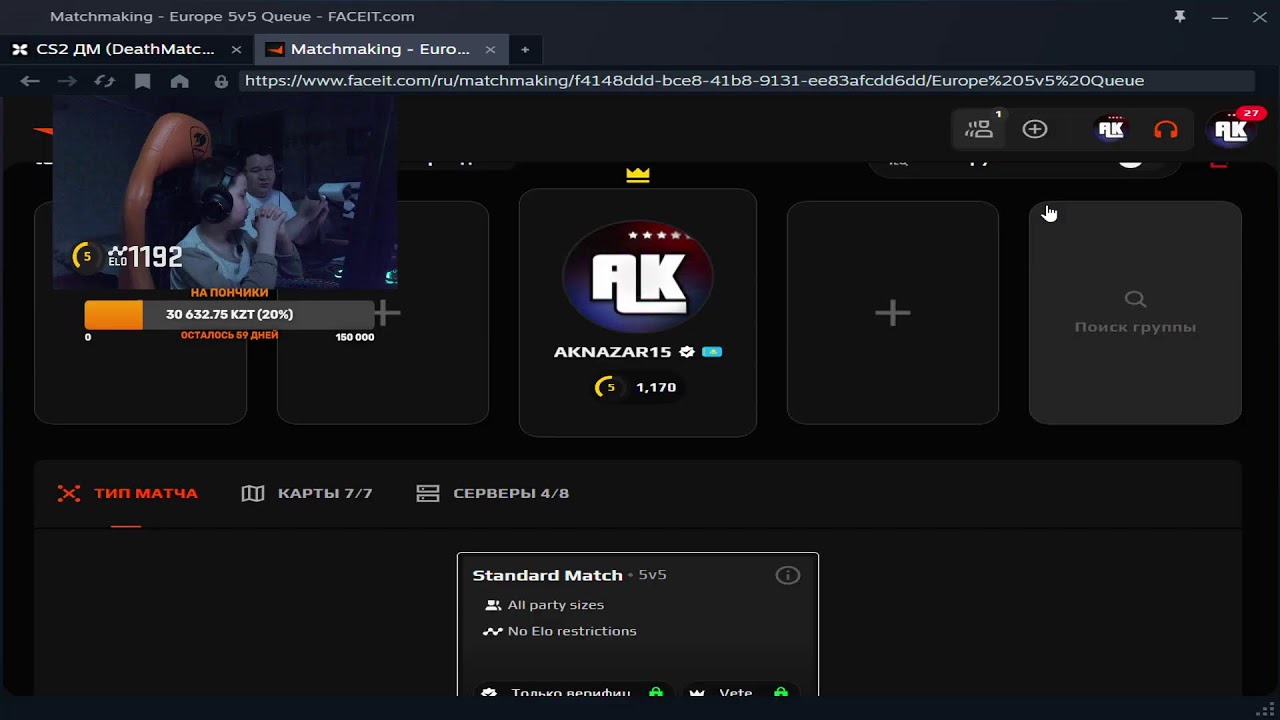
Task: Click the padlock site security icon
Action: tap(221, 81)
